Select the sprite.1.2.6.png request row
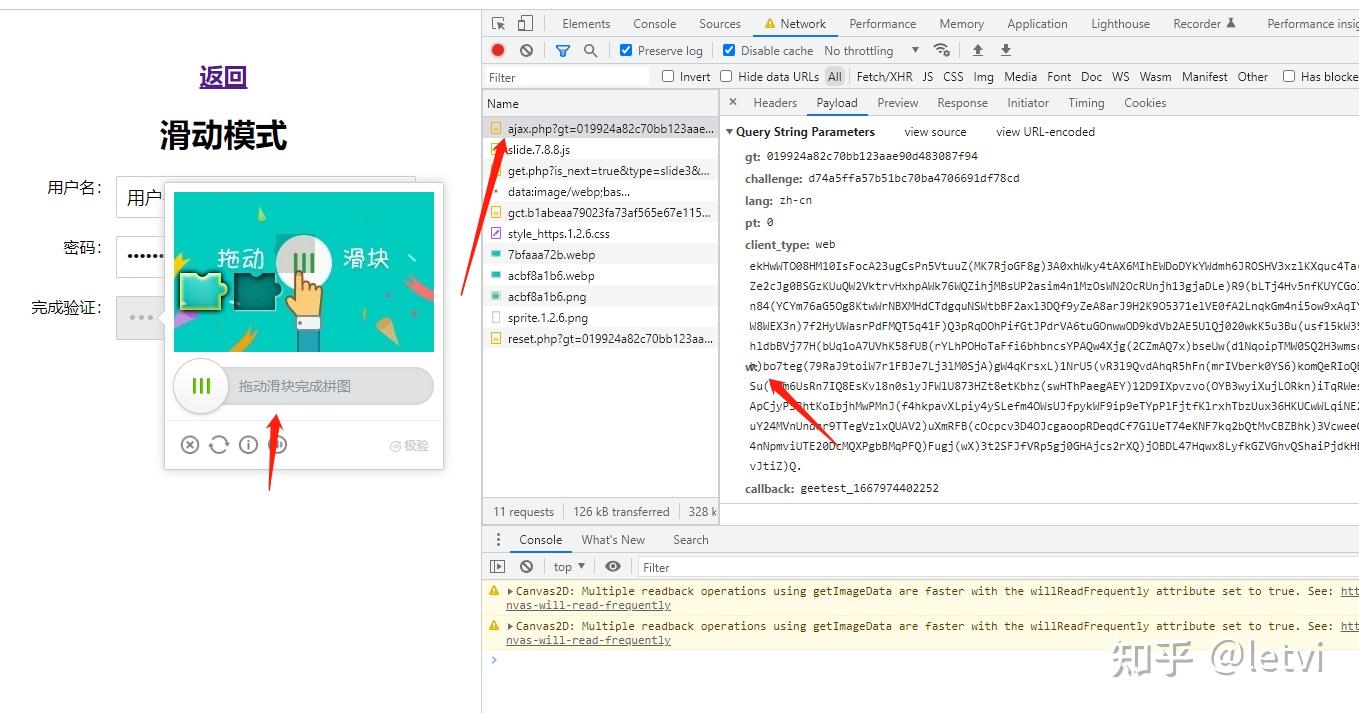Image resolution: width=1359 pixels, height=713 pixels. click(600, 318)
